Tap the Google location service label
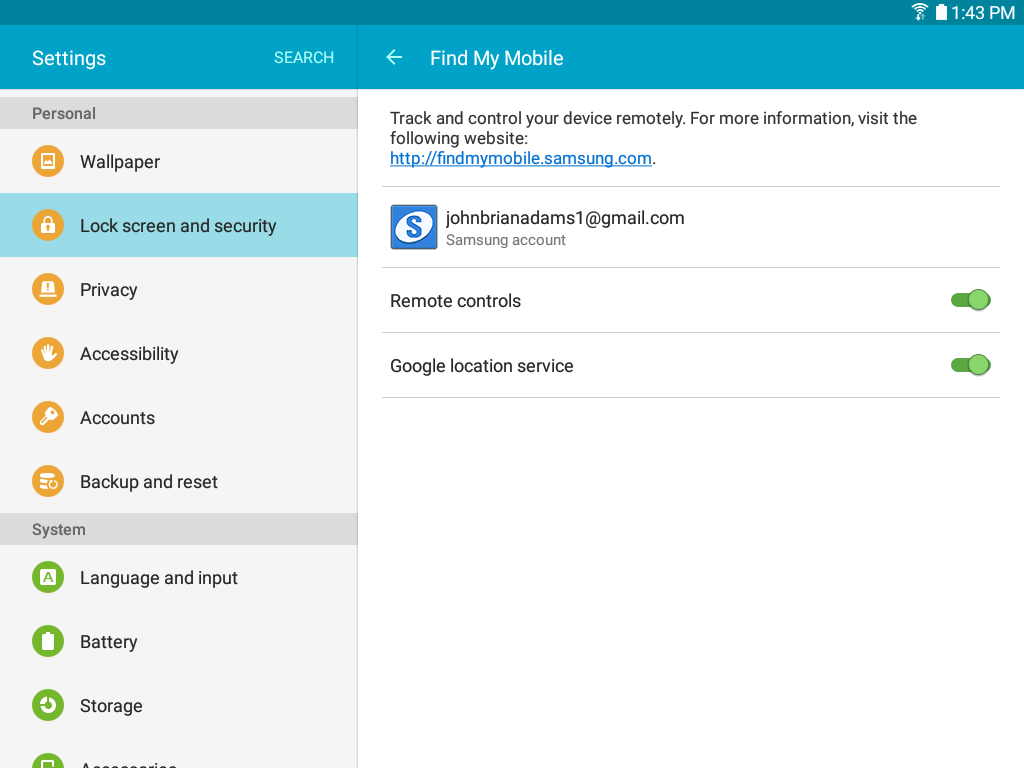 point(481,366)
